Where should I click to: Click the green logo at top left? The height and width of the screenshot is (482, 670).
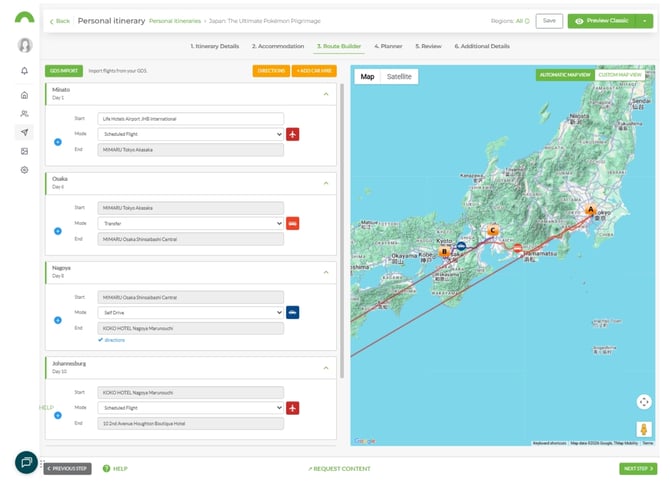coord(24,17)
